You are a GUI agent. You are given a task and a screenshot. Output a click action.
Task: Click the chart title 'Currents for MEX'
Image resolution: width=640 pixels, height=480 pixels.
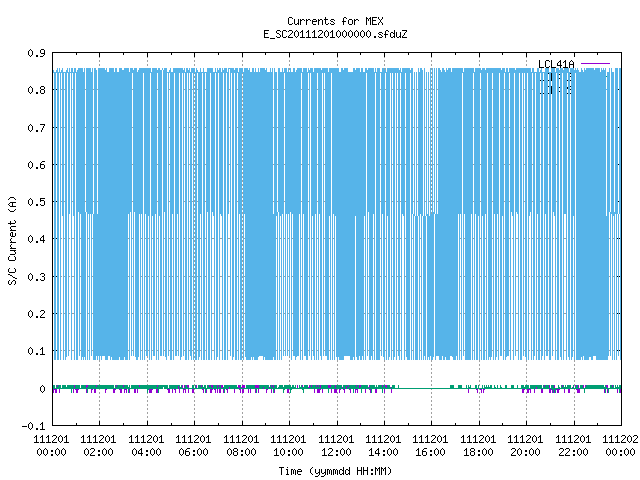pos(335,21)
